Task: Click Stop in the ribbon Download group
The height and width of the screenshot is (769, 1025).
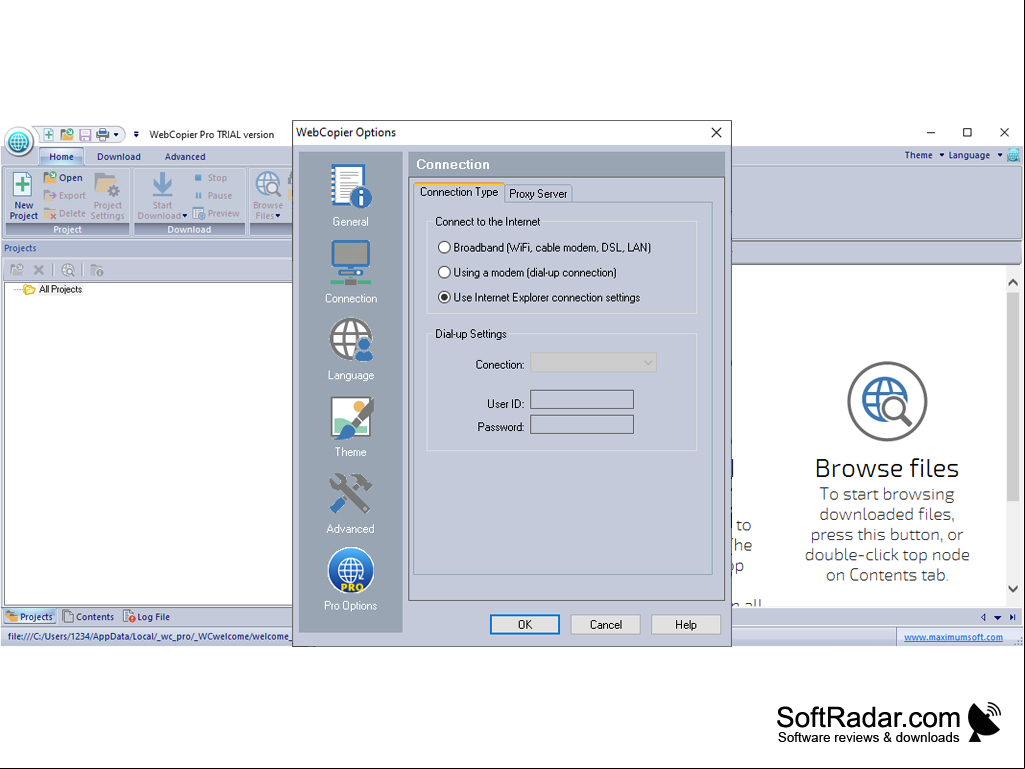Action: click(210, 177)
